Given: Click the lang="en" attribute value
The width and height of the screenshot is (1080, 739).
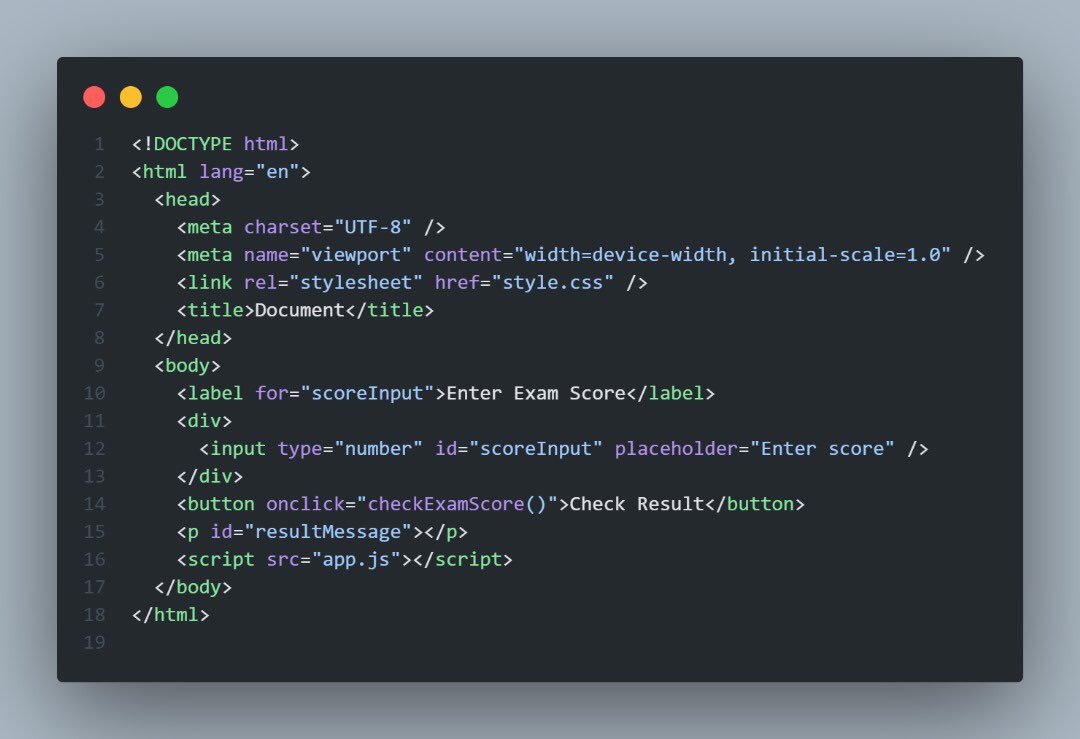Looking at the screenshot, I should click(x=278, y=171).
